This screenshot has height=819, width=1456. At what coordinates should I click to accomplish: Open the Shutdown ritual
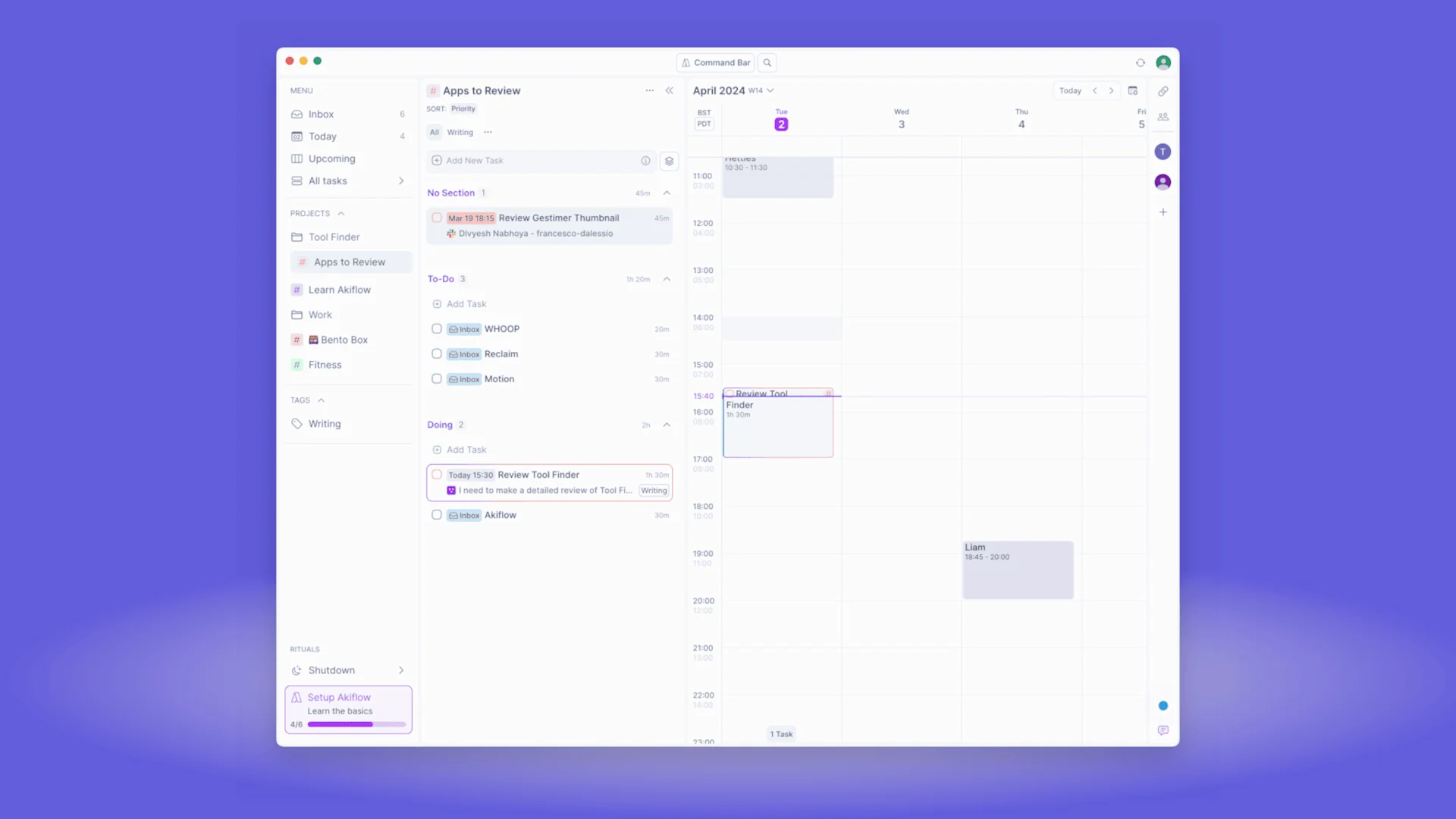[331, 670]
